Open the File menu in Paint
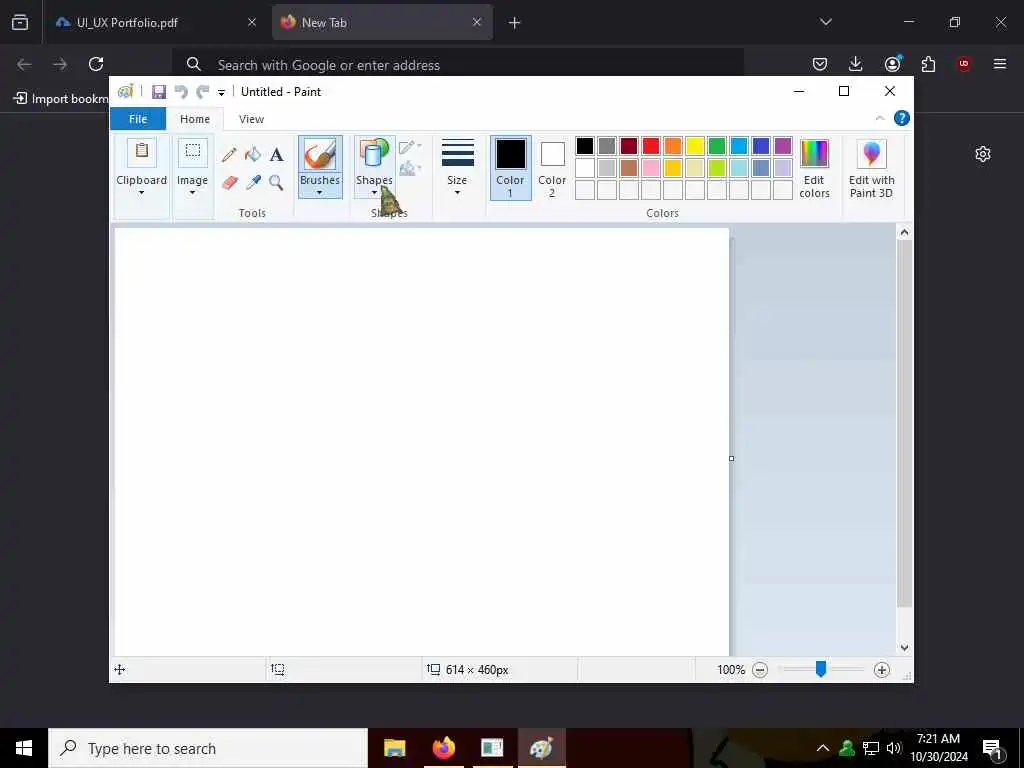The image size is (1024, 768). pyautogui.click(x=138, y=119)
